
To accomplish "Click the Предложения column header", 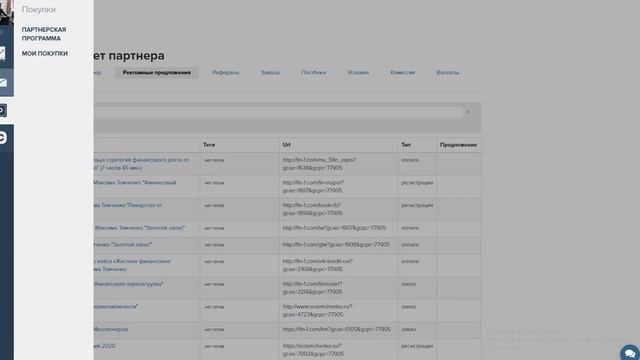I will (x=458, y=145).
